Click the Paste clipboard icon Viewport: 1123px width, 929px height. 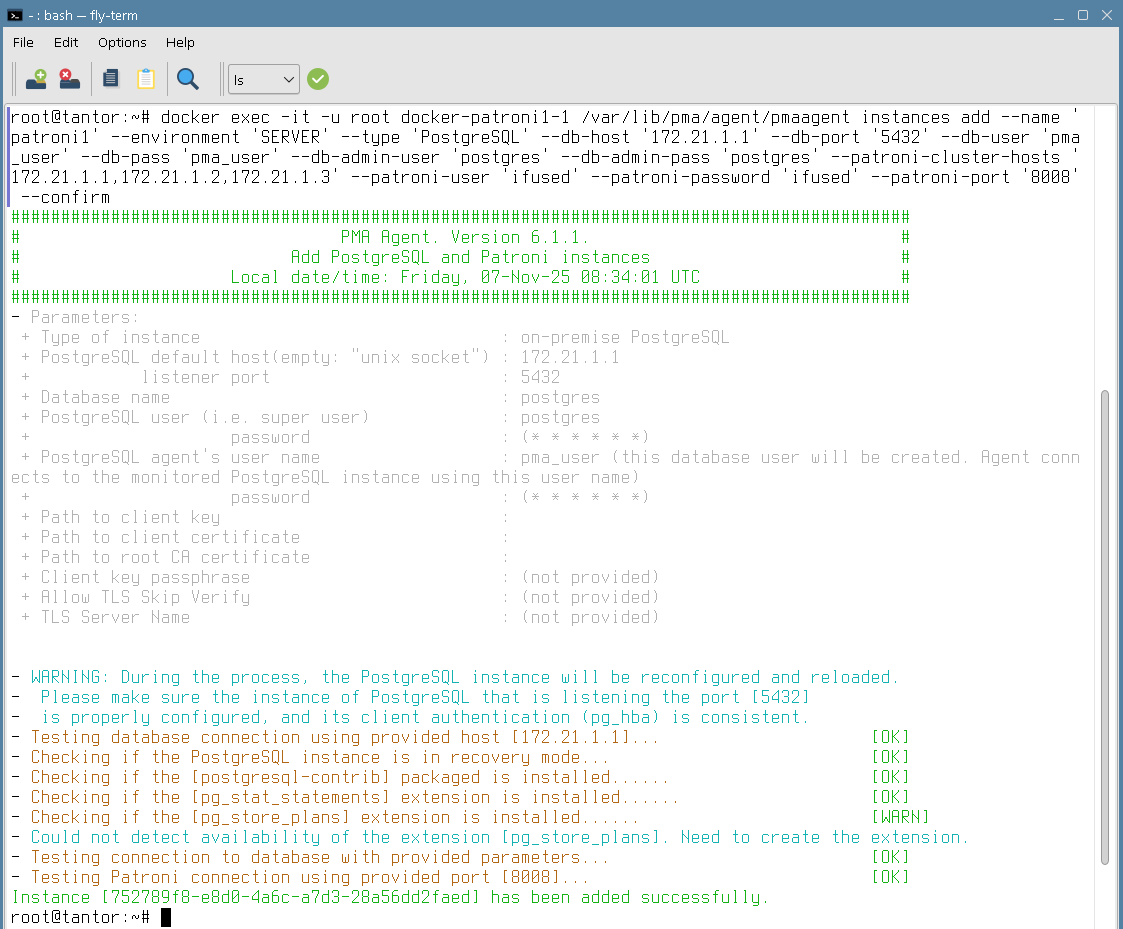tap(146, 79)
